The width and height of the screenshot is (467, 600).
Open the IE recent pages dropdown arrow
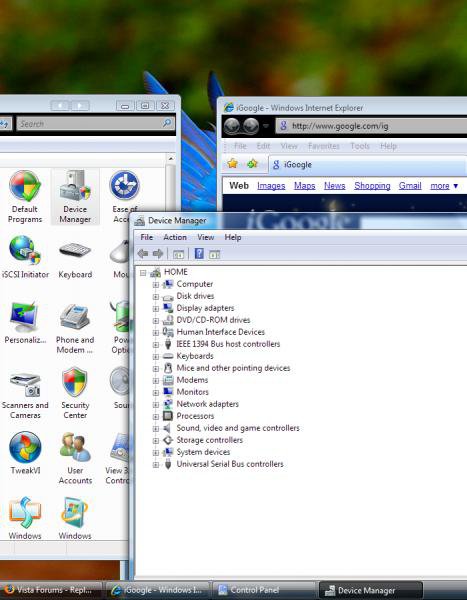coord(266,126)
